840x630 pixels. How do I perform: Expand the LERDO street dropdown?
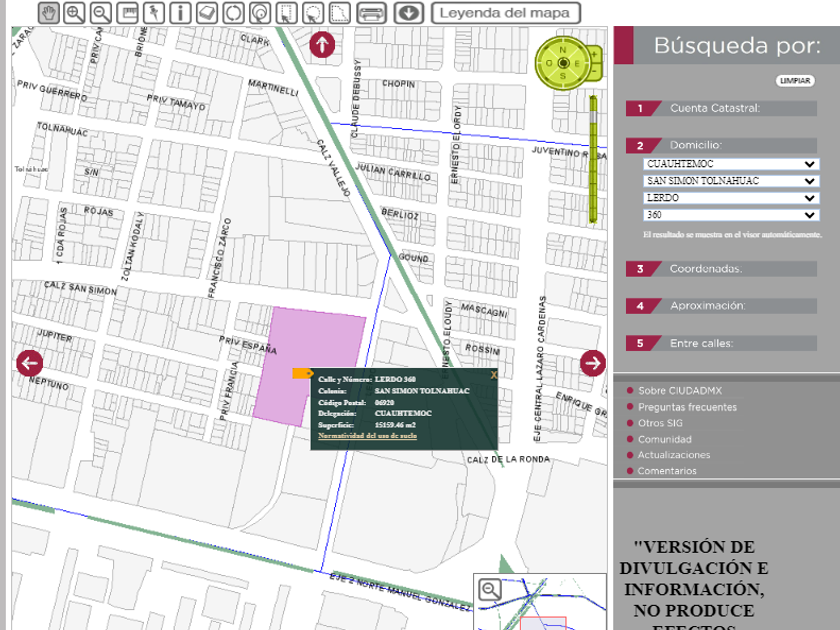tap(731, 198)
